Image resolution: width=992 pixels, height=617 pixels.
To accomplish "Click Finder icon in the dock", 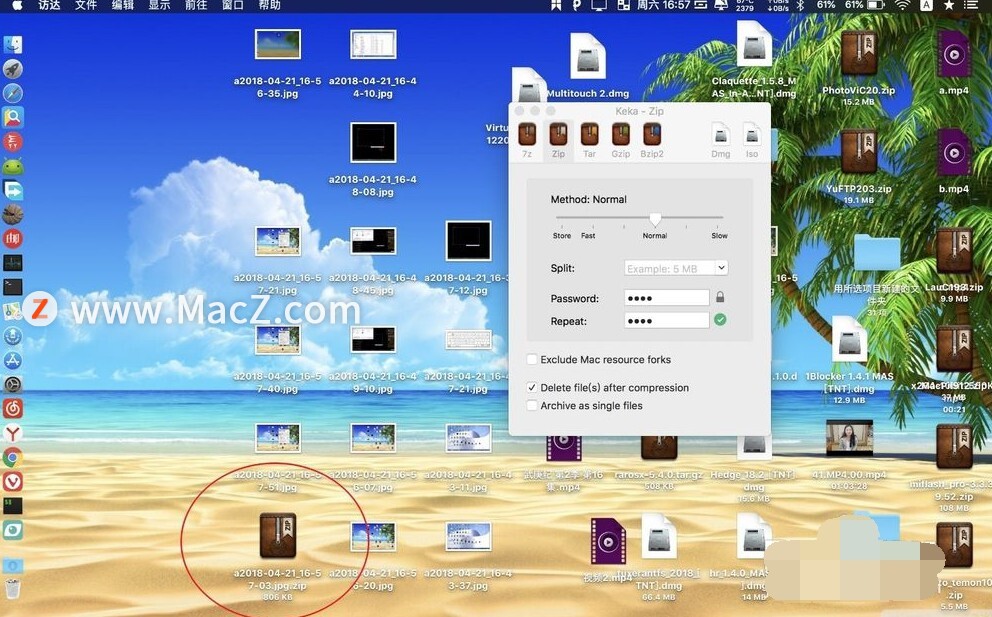I will (x=13, y=44).
